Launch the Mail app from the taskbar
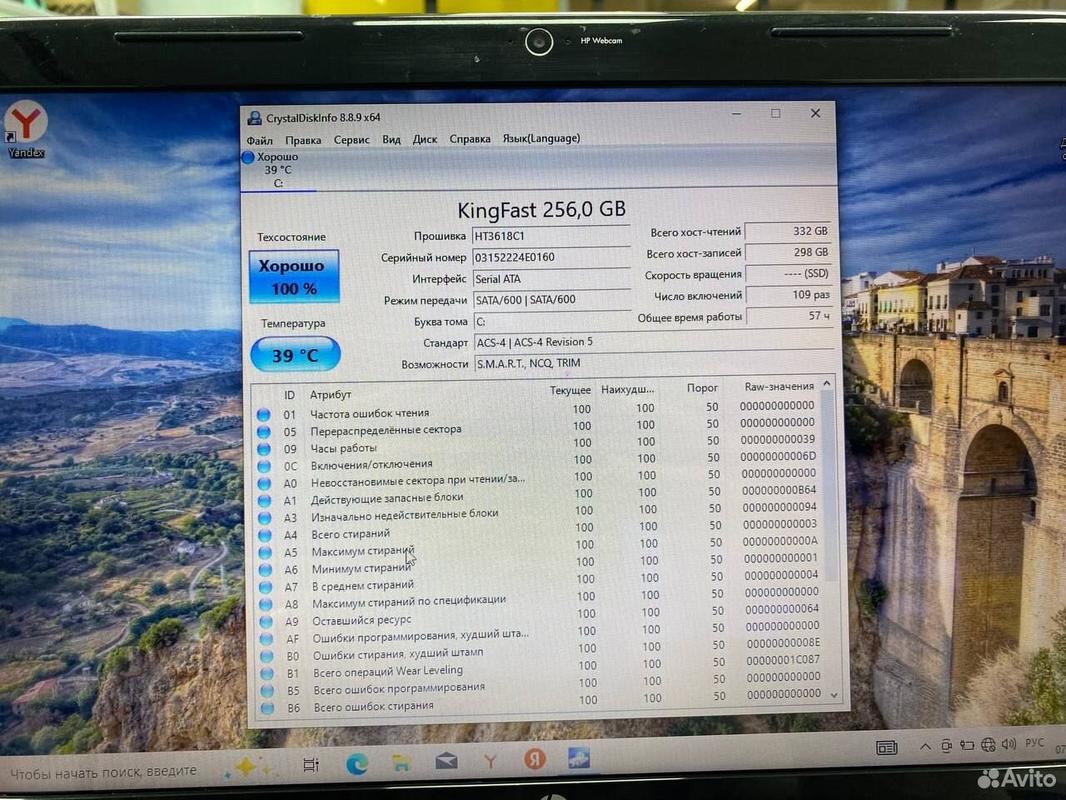 pos(445,763)
